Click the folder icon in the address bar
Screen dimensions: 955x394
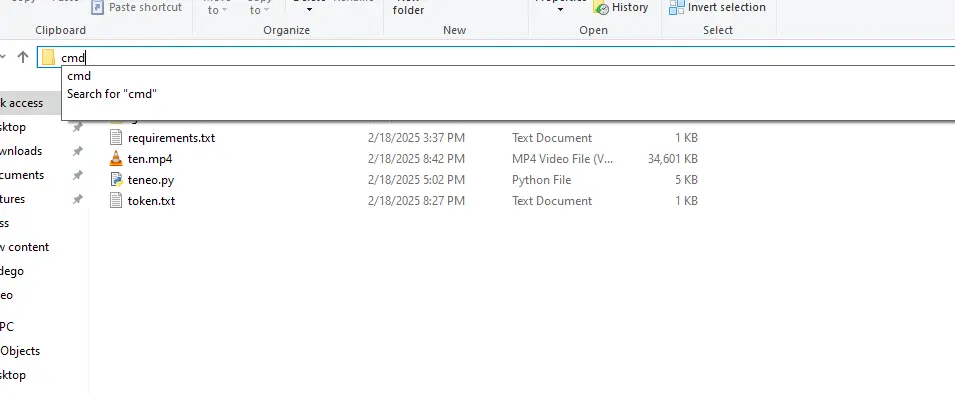click(49, 58)
